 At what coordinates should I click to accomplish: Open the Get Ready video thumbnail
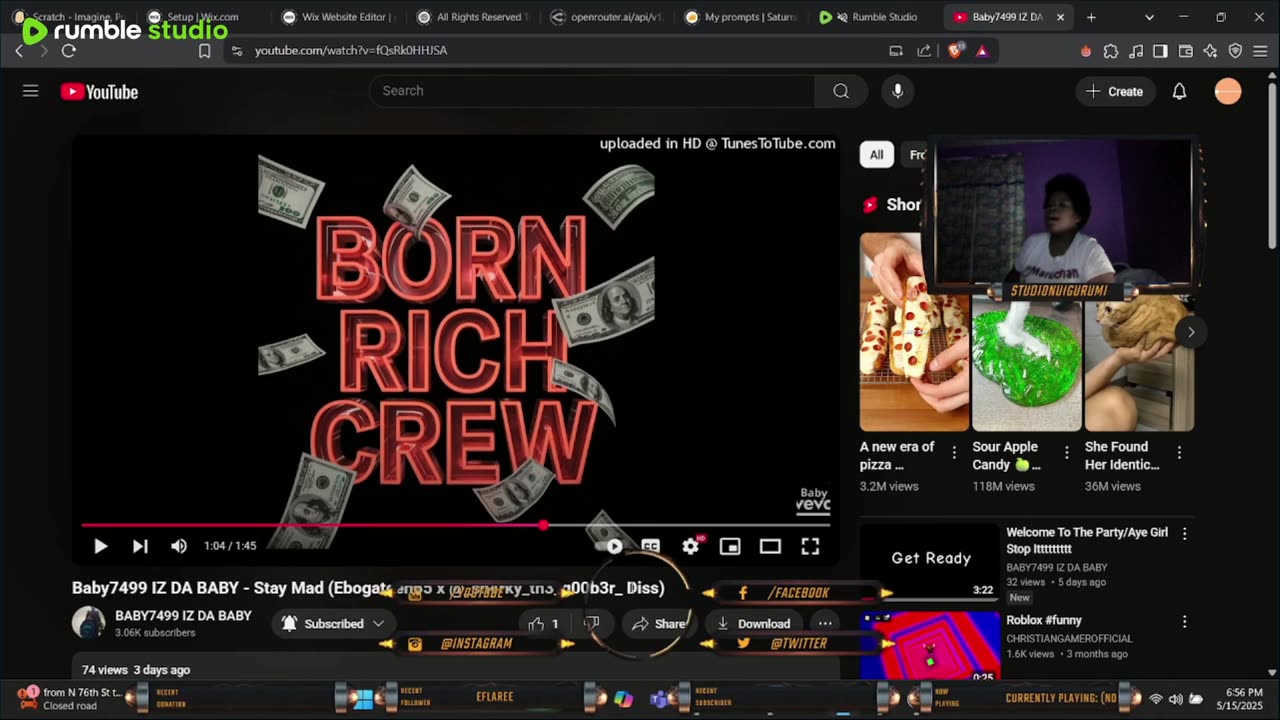930,562
